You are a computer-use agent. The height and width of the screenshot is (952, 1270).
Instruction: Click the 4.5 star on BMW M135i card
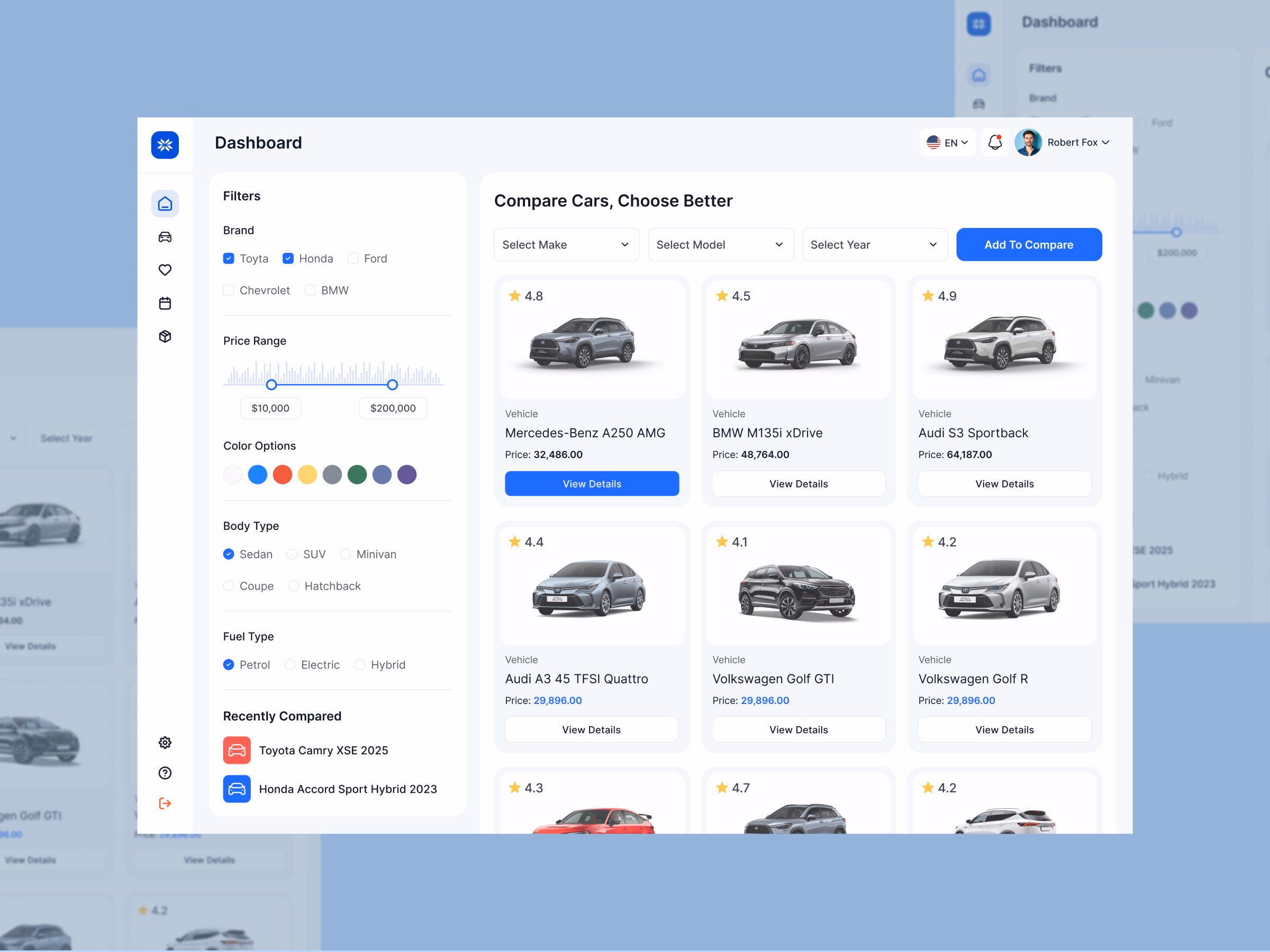tap(722, 296)
